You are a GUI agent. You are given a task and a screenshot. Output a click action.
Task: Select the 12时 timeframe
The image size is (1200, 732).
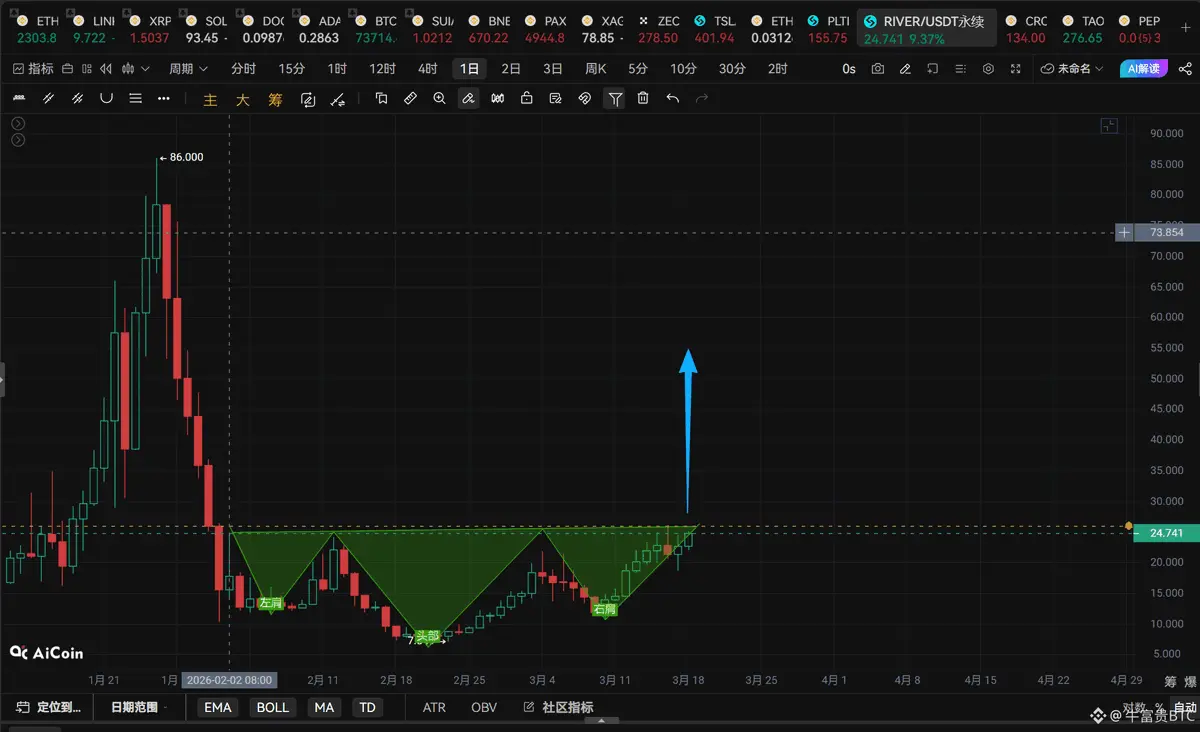382,69
